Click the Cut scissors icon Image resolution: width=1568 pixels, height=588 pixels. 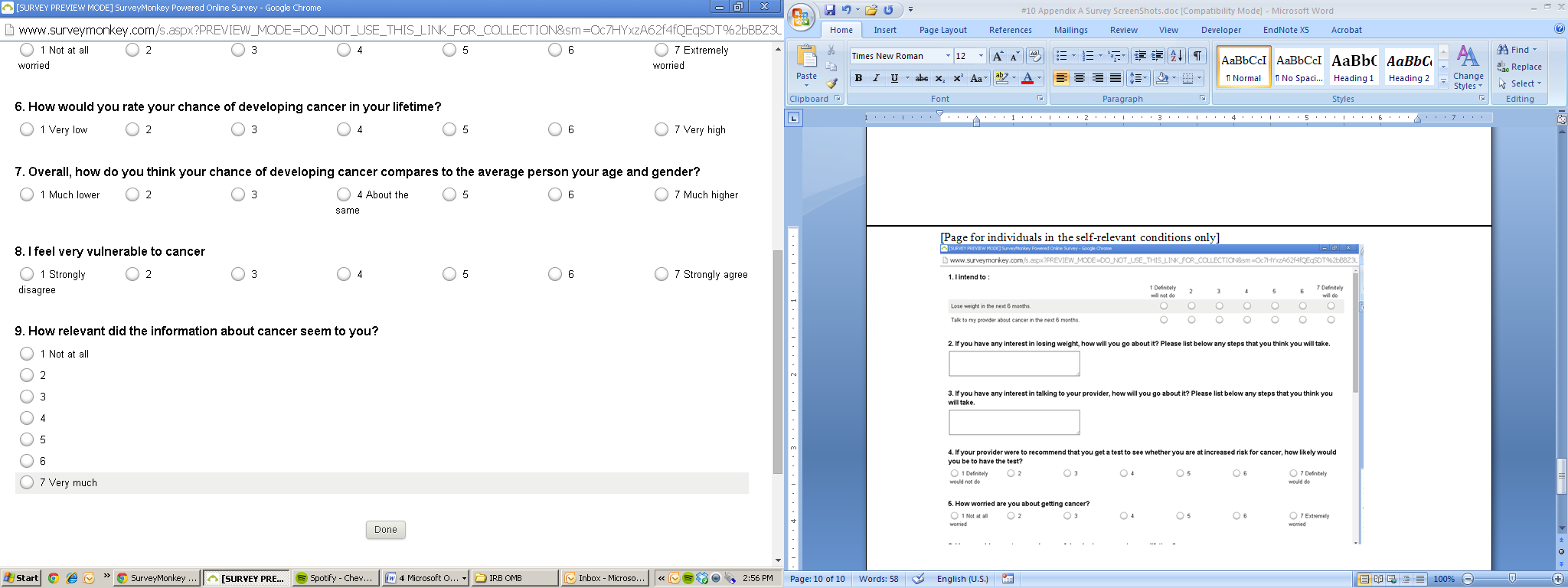coord(832,50)
